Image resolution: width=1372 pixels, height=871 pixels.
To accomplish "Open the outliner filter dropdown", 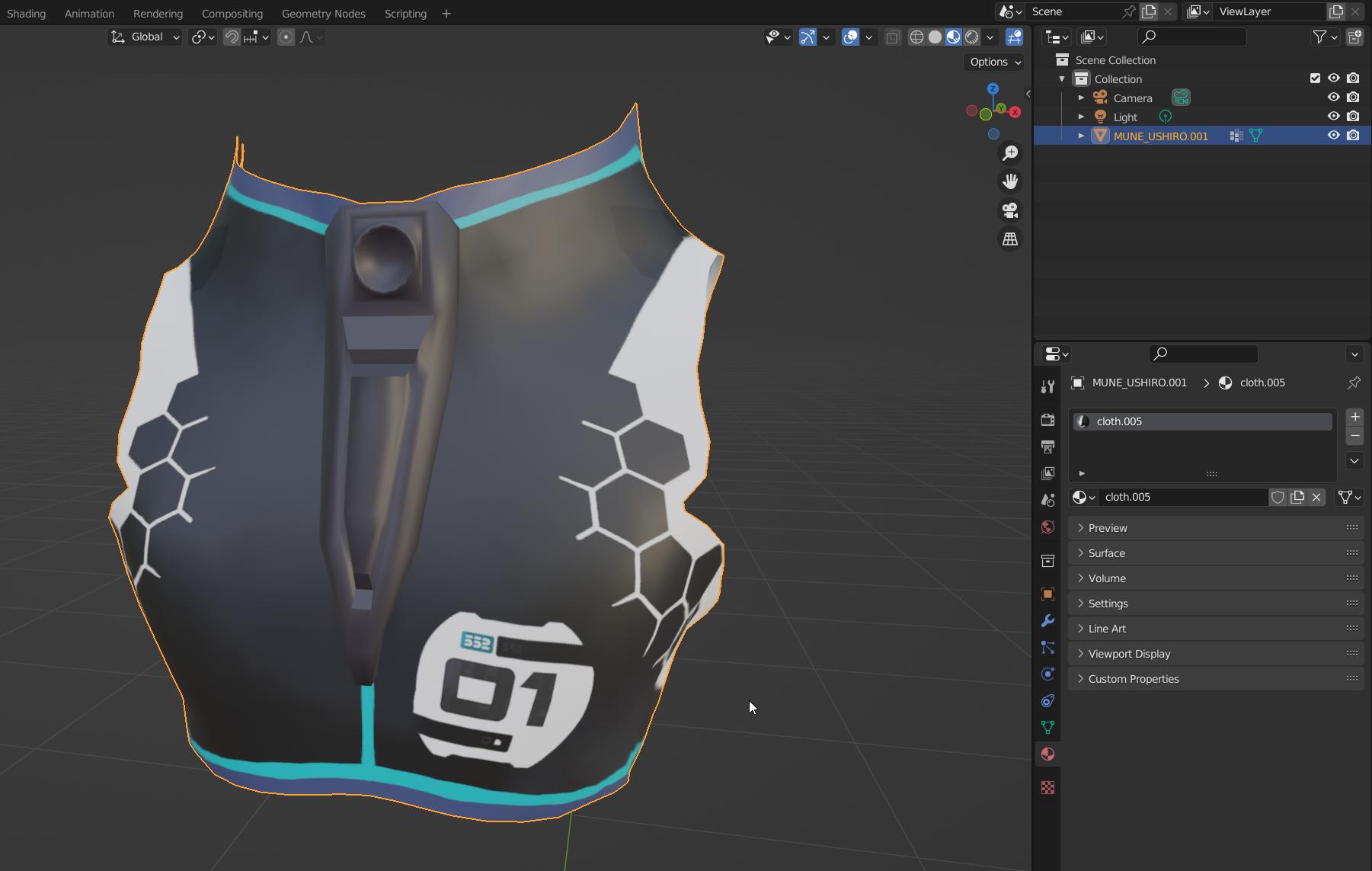I will [1325, 37].
